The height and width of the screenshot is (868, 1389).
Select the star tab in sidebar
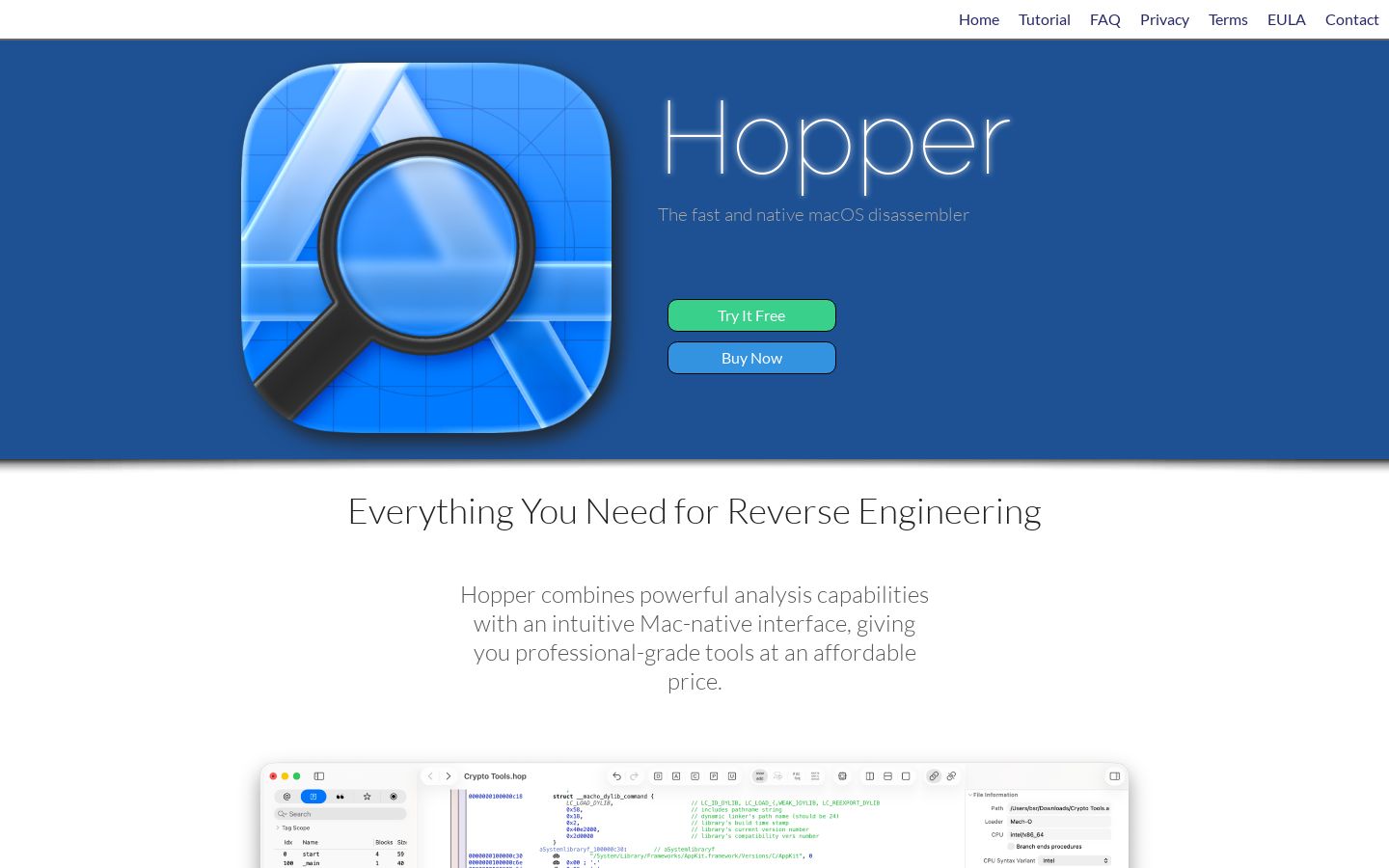[367, 797]
